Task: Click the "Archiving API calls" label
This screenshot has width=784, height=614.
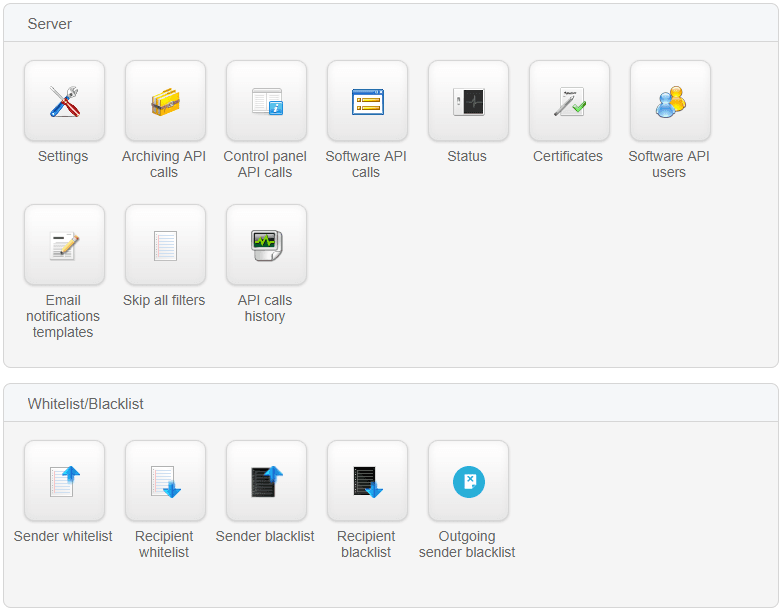Action: pos(164,164)
